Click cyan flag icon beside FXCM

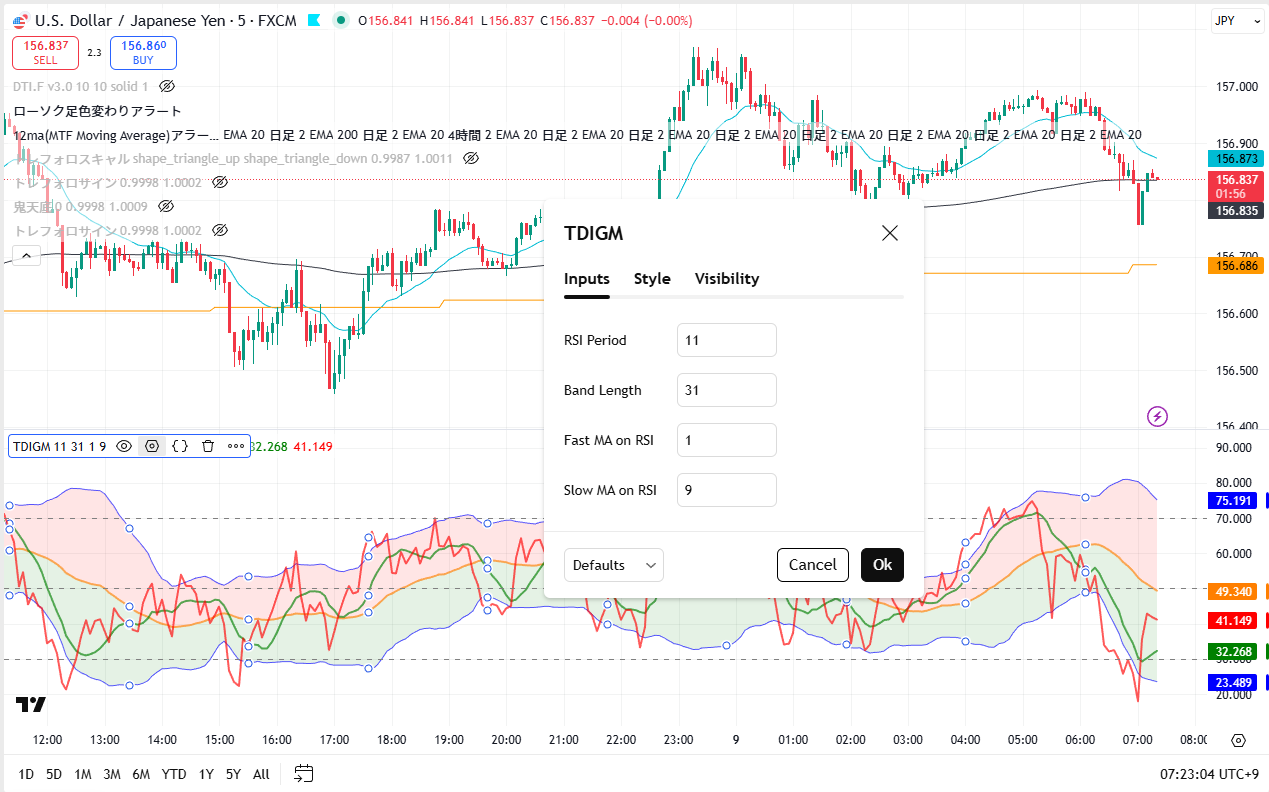coord(314,20)
